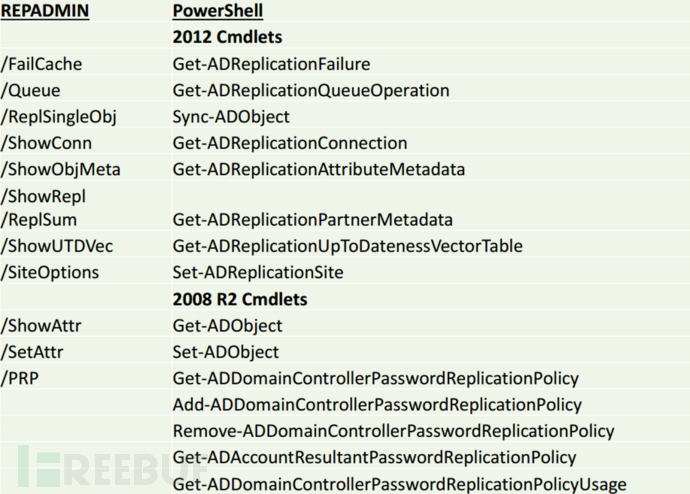The width and height of the screenshot is (690, 494).
Task: Click the PowerShell column header
Action: (x=218, y=11)
